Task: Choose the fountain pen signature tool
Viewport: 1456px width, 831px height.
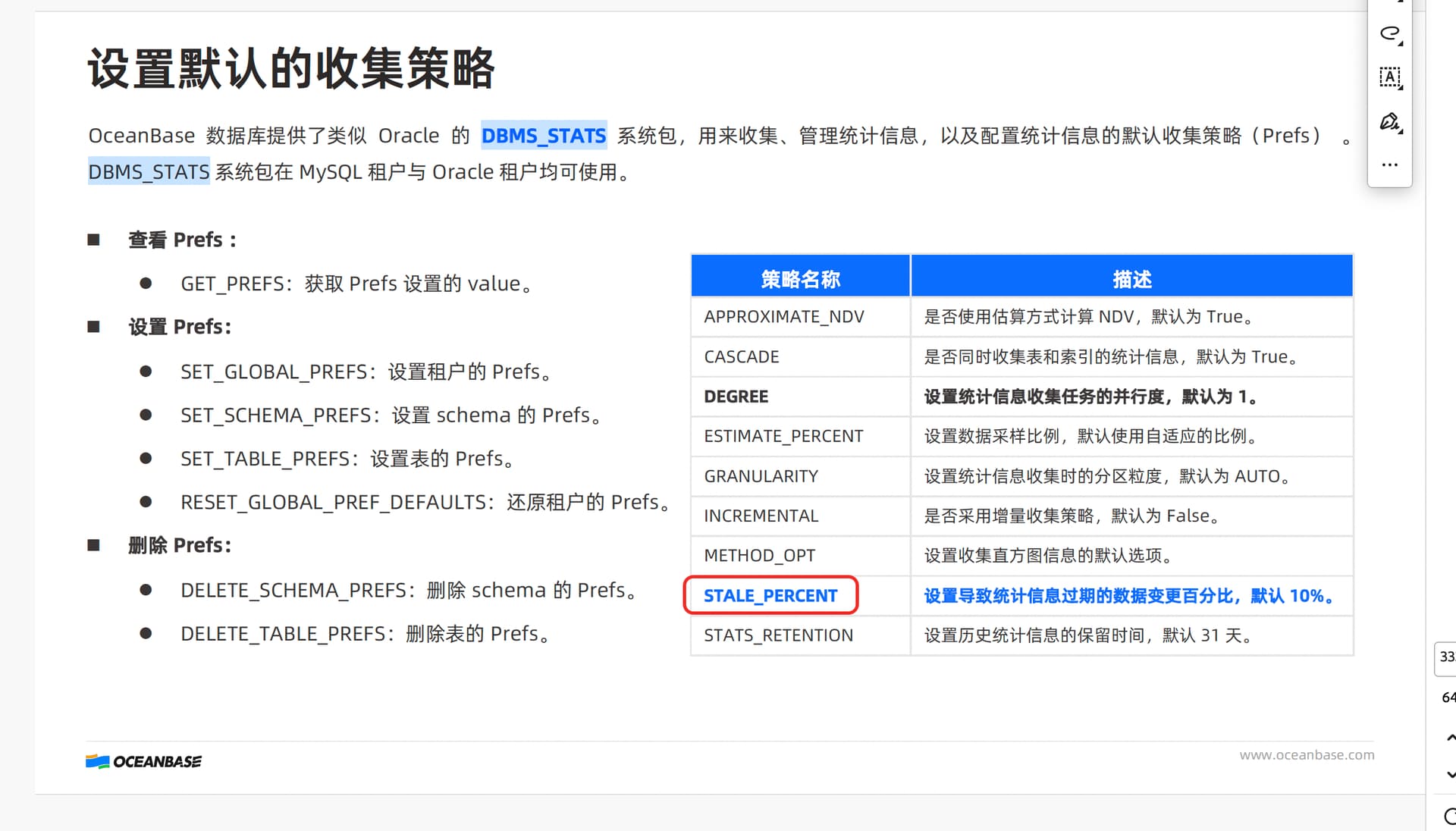Action: point(1389,121)
